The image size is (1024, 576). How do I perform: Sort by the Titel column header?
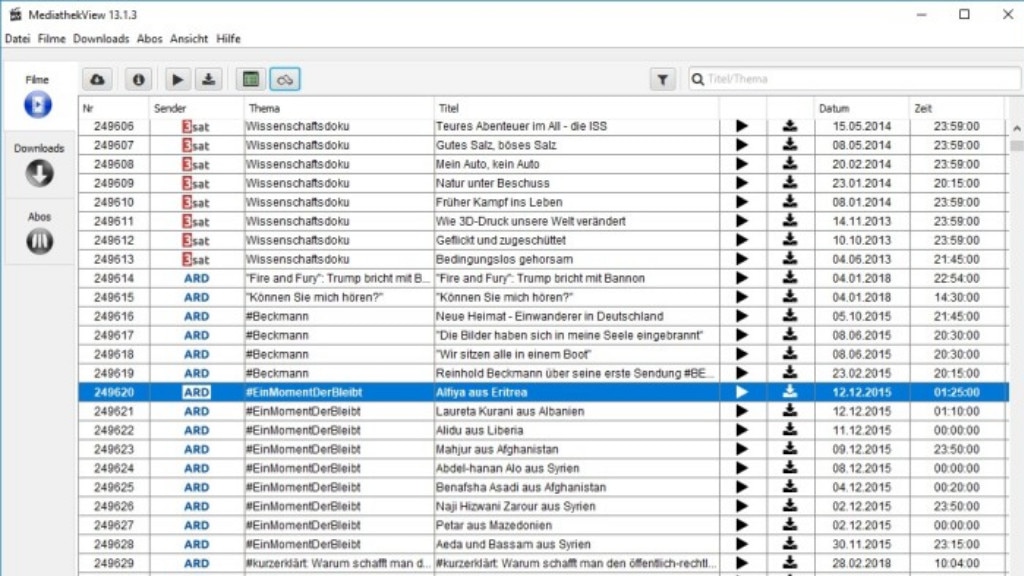coord(577,108)
